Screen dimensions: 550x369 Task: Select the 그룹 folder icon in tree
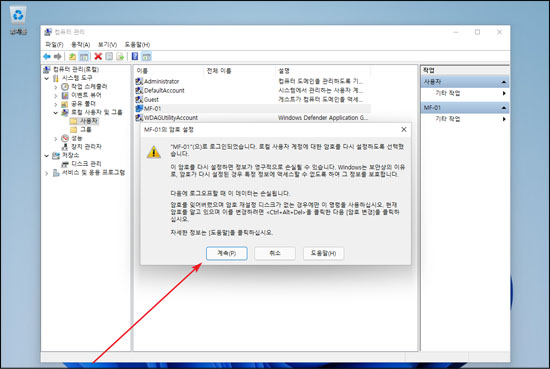coord(74,130)
